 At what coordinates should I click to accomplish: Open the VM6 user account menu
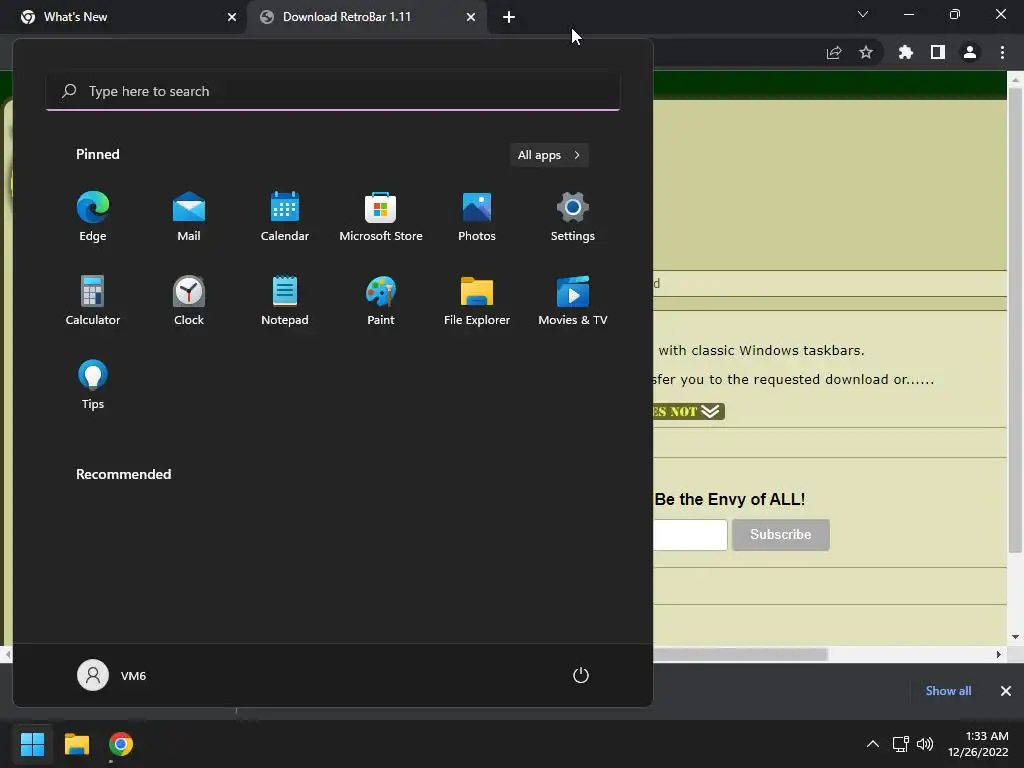pyautogui.click(x=112, y=675)
